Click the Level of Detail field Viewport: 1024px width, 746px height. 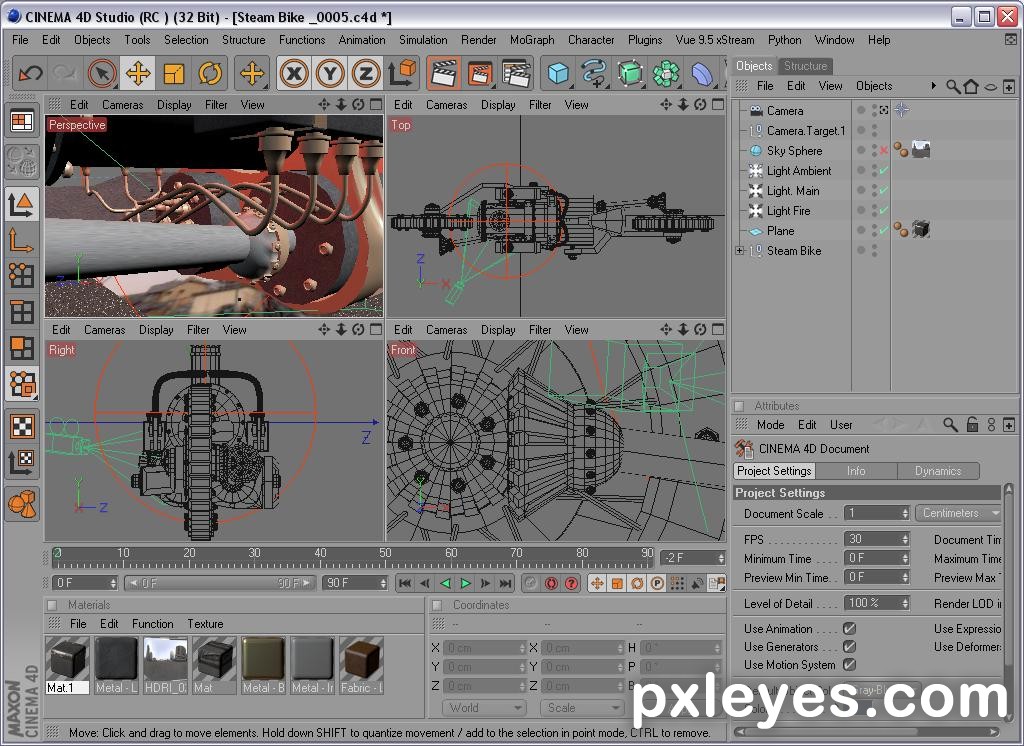point(876,604)
